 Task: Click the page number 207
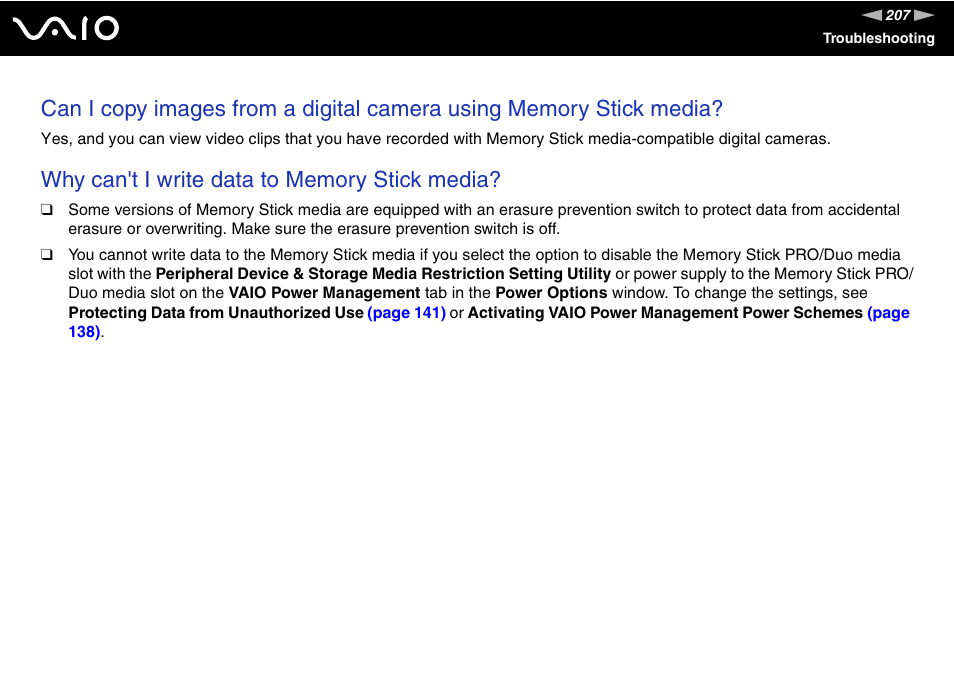click(898, 15)
